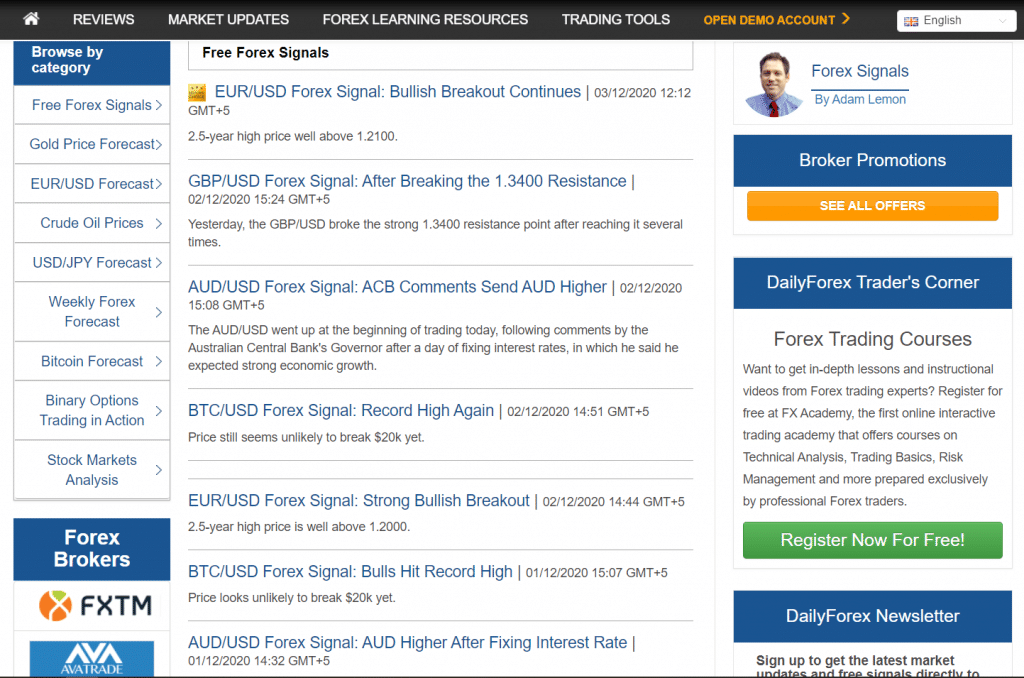Open the Forex Learning Resources menu
Viewport: 1024px width, 678px height.
425,20
